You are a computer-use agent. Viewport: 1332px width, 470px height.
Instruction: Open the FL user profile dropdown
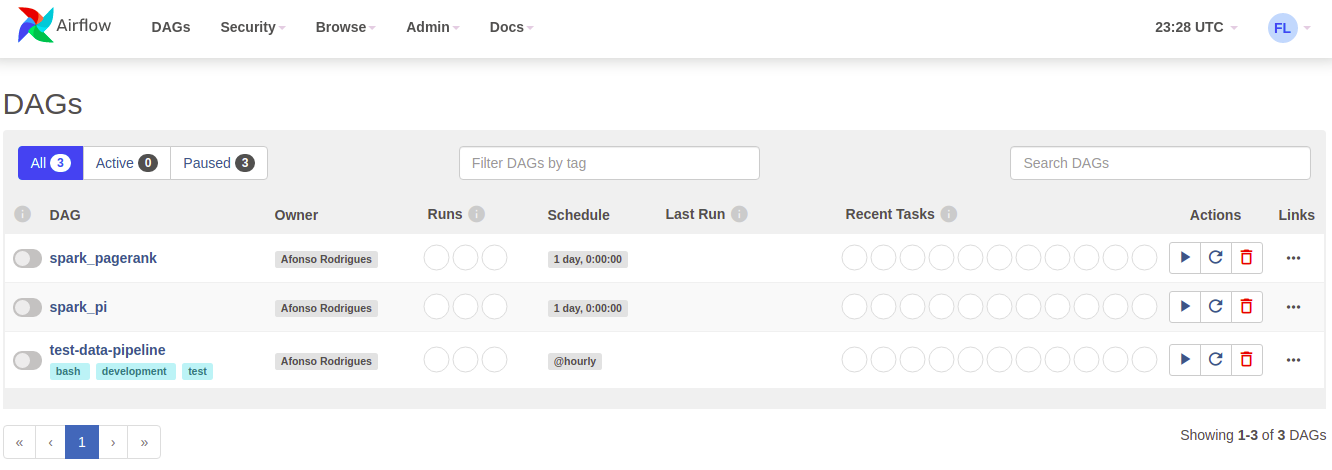tap(1289, 27)
